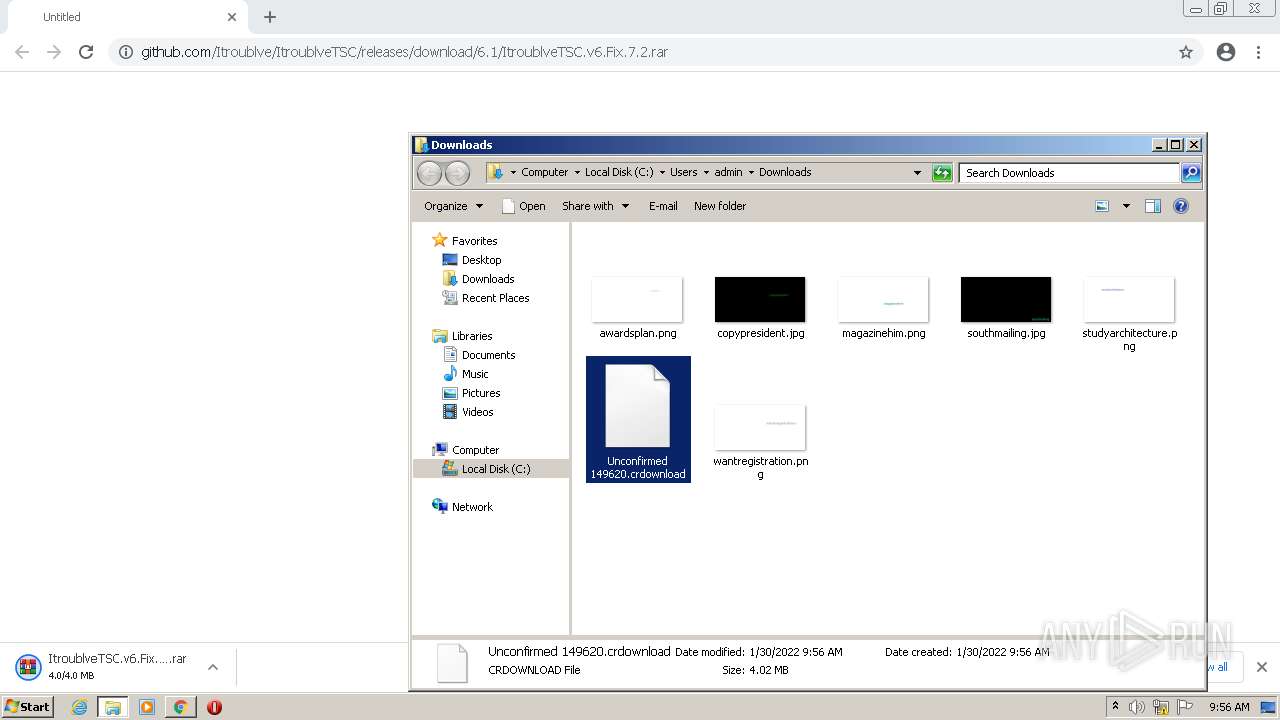Click the Libraries group header
Viewport: 1280px width, 720px height.
click(462, 336)
